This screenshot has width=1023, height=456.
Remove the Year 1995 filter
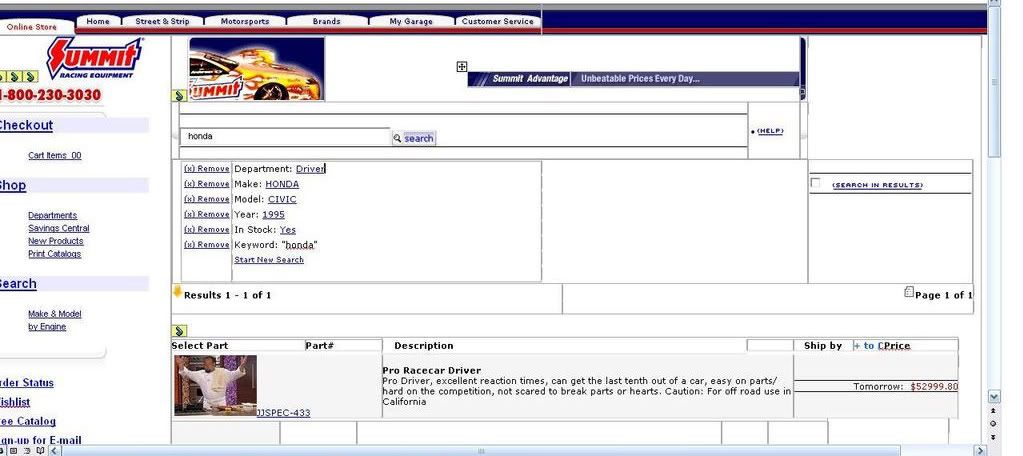tap(206, 214)
